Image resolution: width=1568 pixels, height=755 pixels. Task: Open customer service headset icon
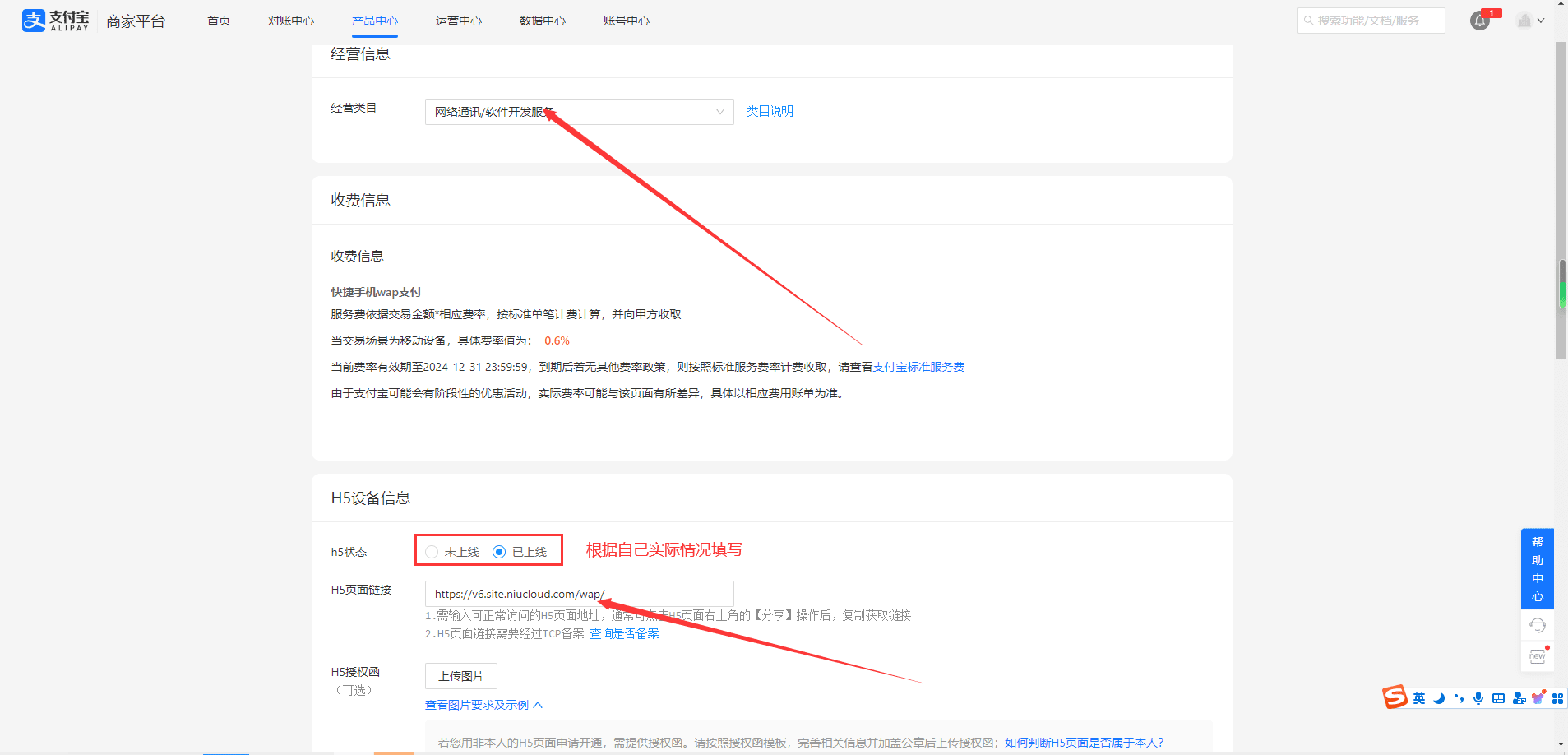1537,626
